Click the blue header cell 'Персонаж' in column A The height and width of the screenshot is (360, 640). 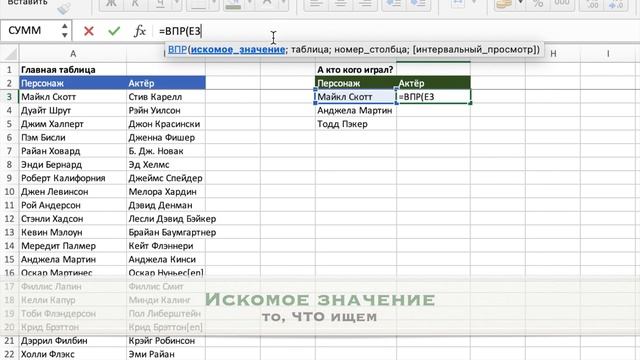[73, 83]
